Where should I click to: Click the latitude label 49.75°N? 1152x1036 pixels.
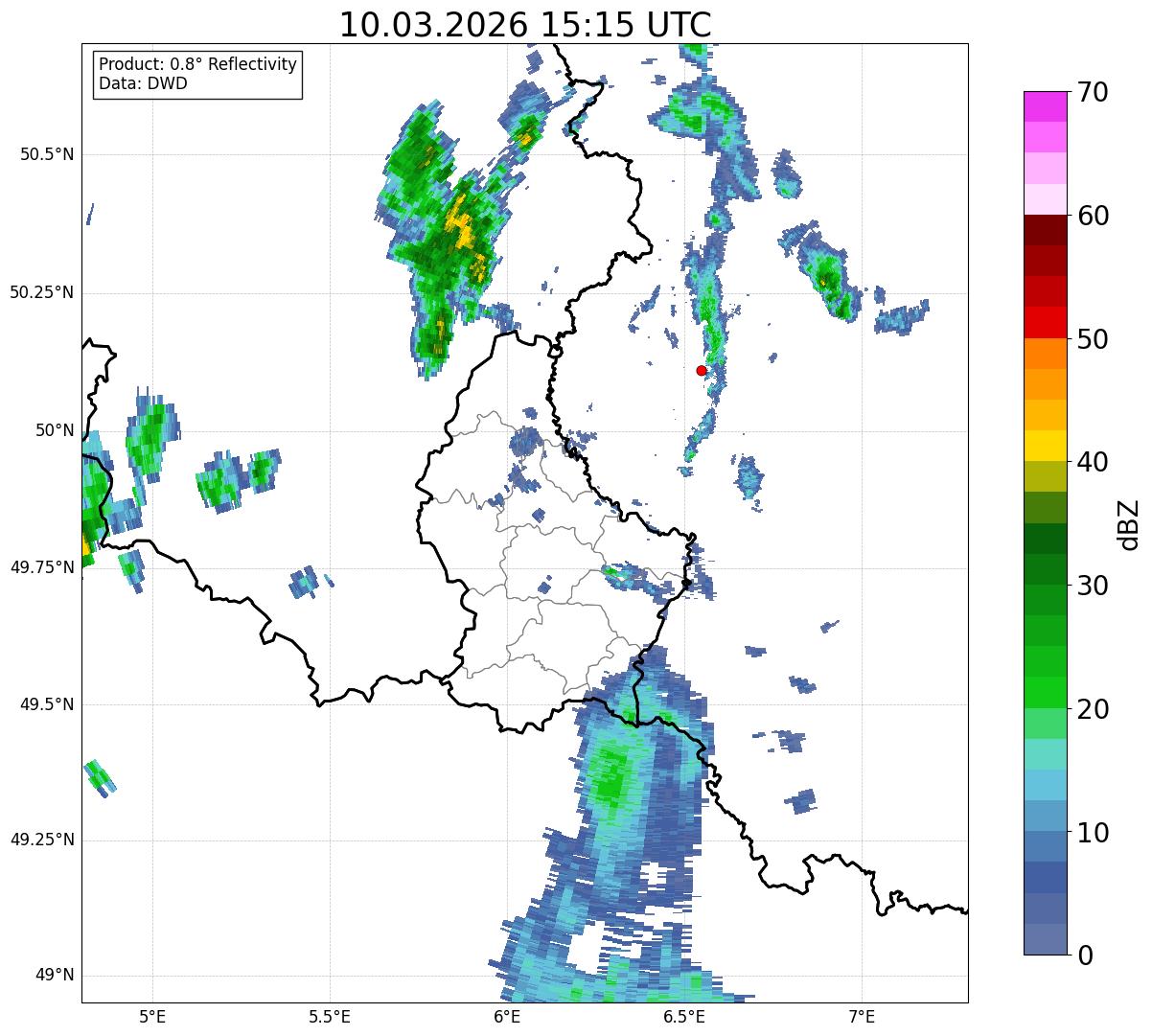click(x=42, y=567)
